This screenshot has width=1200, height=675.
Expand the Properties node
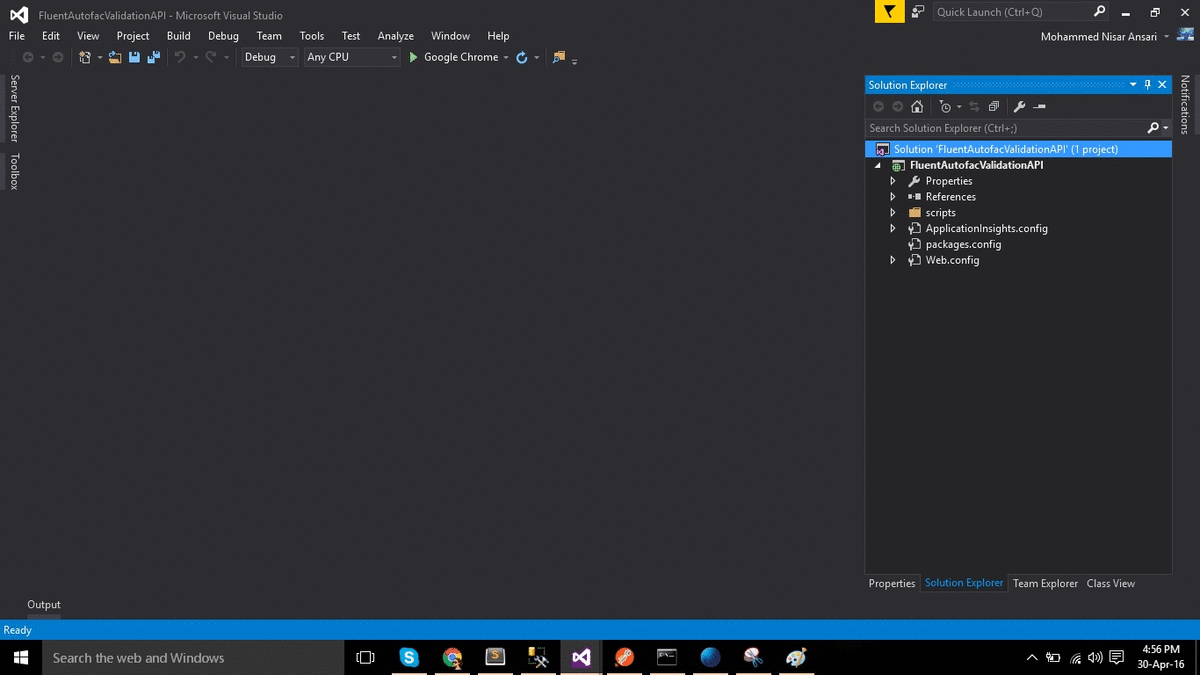tap(893, 181)
